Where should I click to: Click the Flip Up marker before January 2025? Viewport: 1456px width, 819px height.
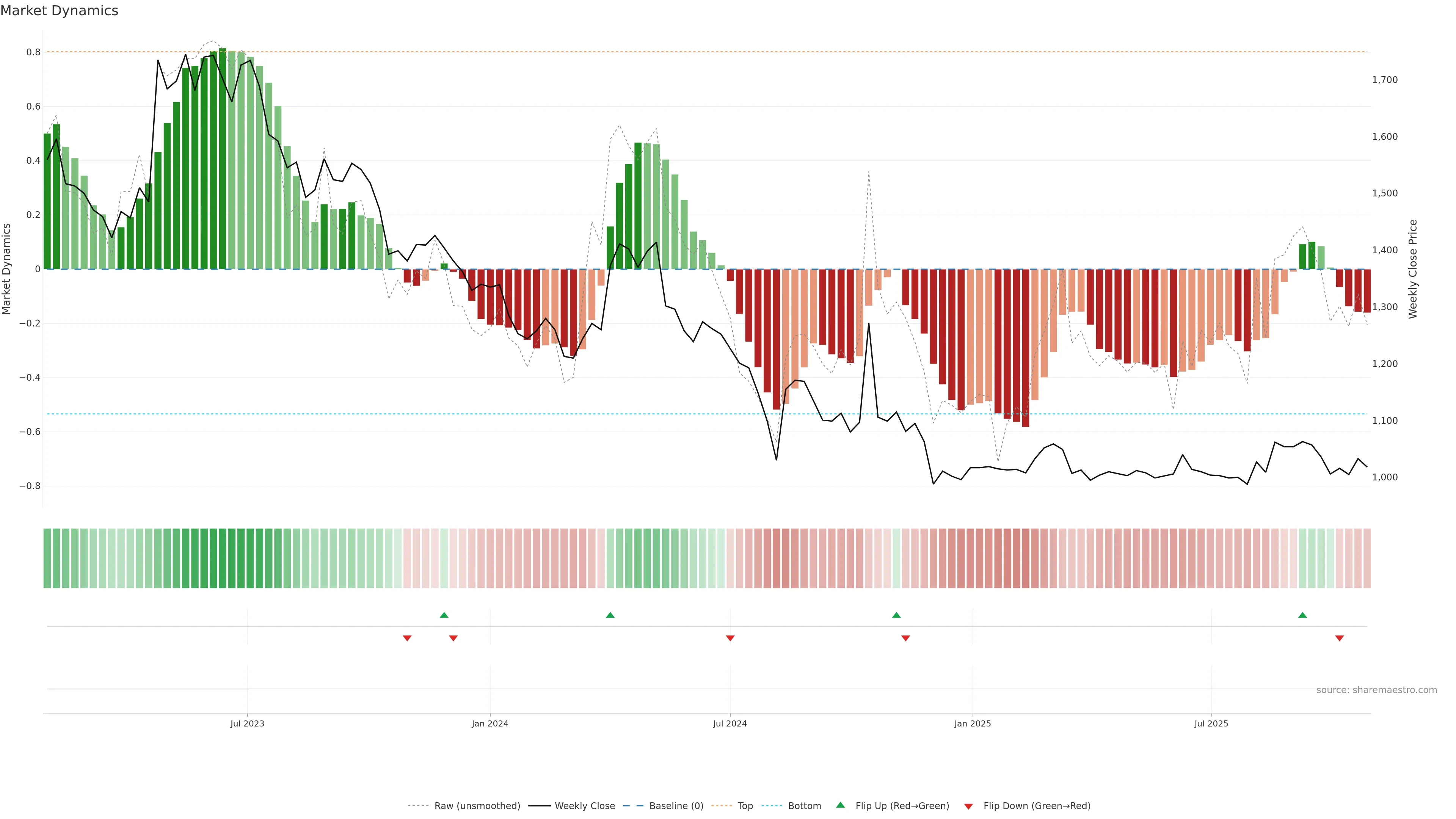click(x=896, y=615)
